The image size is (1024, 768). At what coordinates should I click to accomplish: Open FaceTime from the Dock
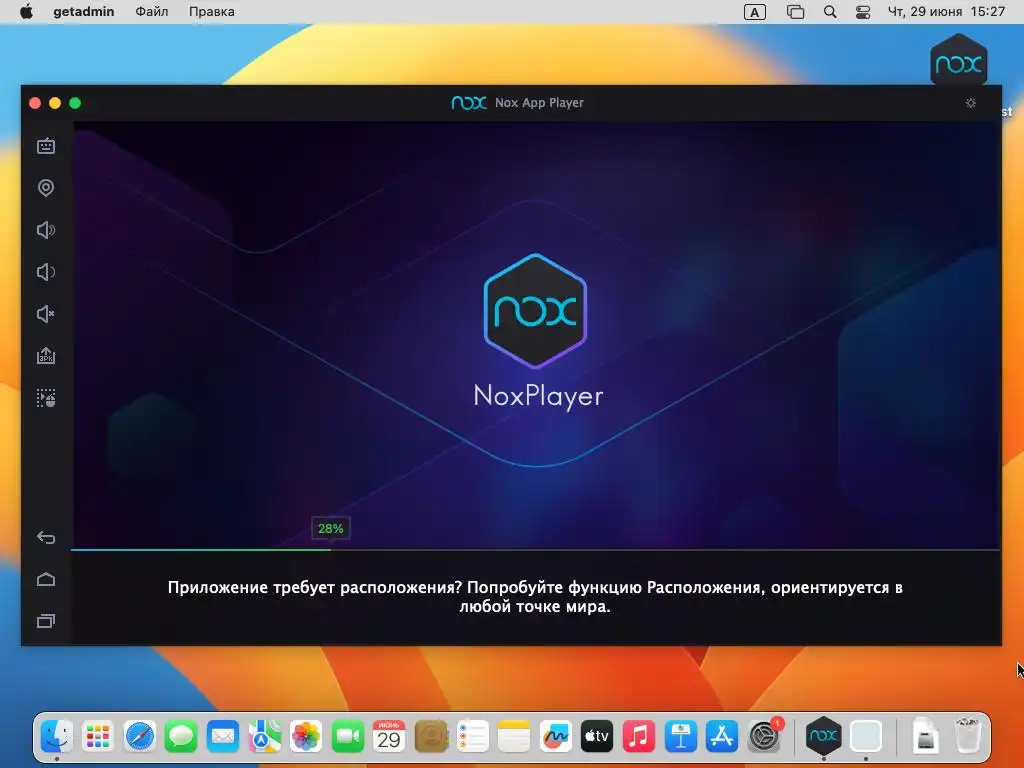tap(347, 737)
